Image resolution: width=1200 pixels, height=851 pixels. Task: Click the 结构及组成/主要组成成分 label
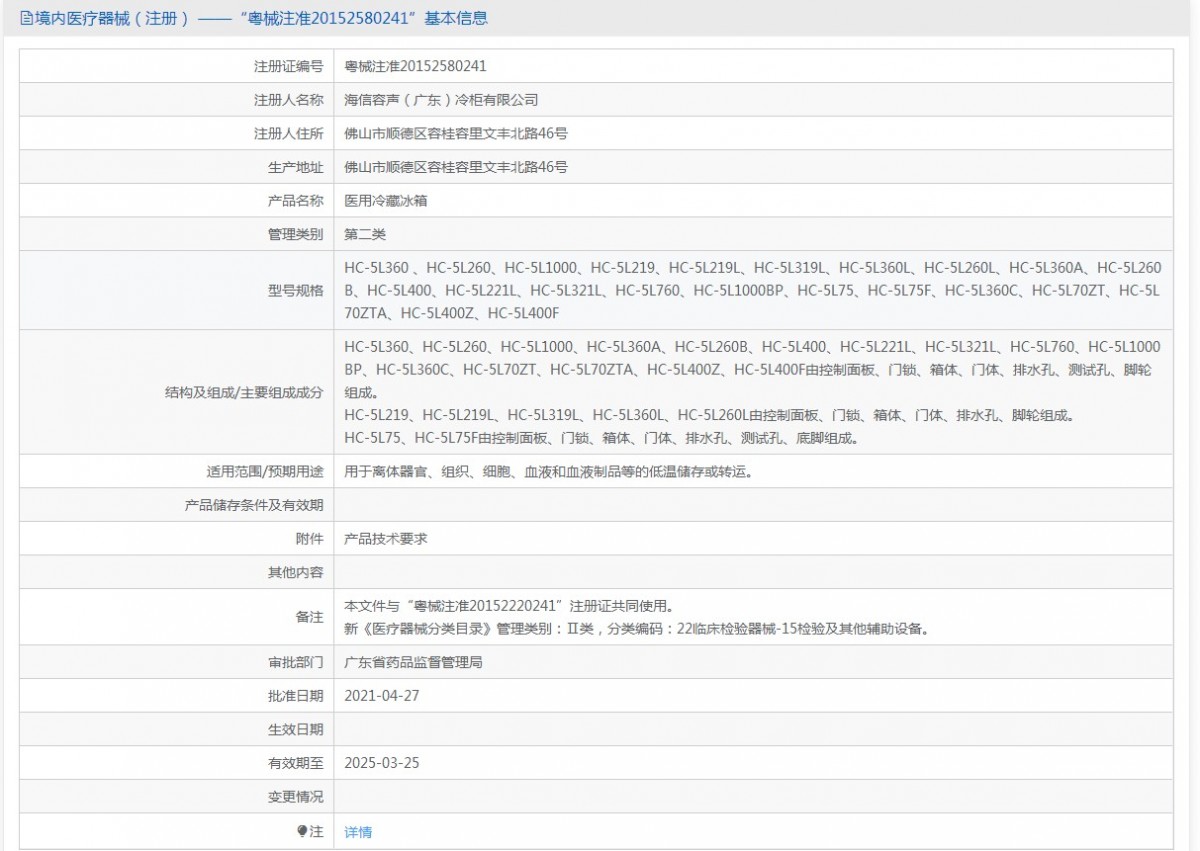pos(245,392)
